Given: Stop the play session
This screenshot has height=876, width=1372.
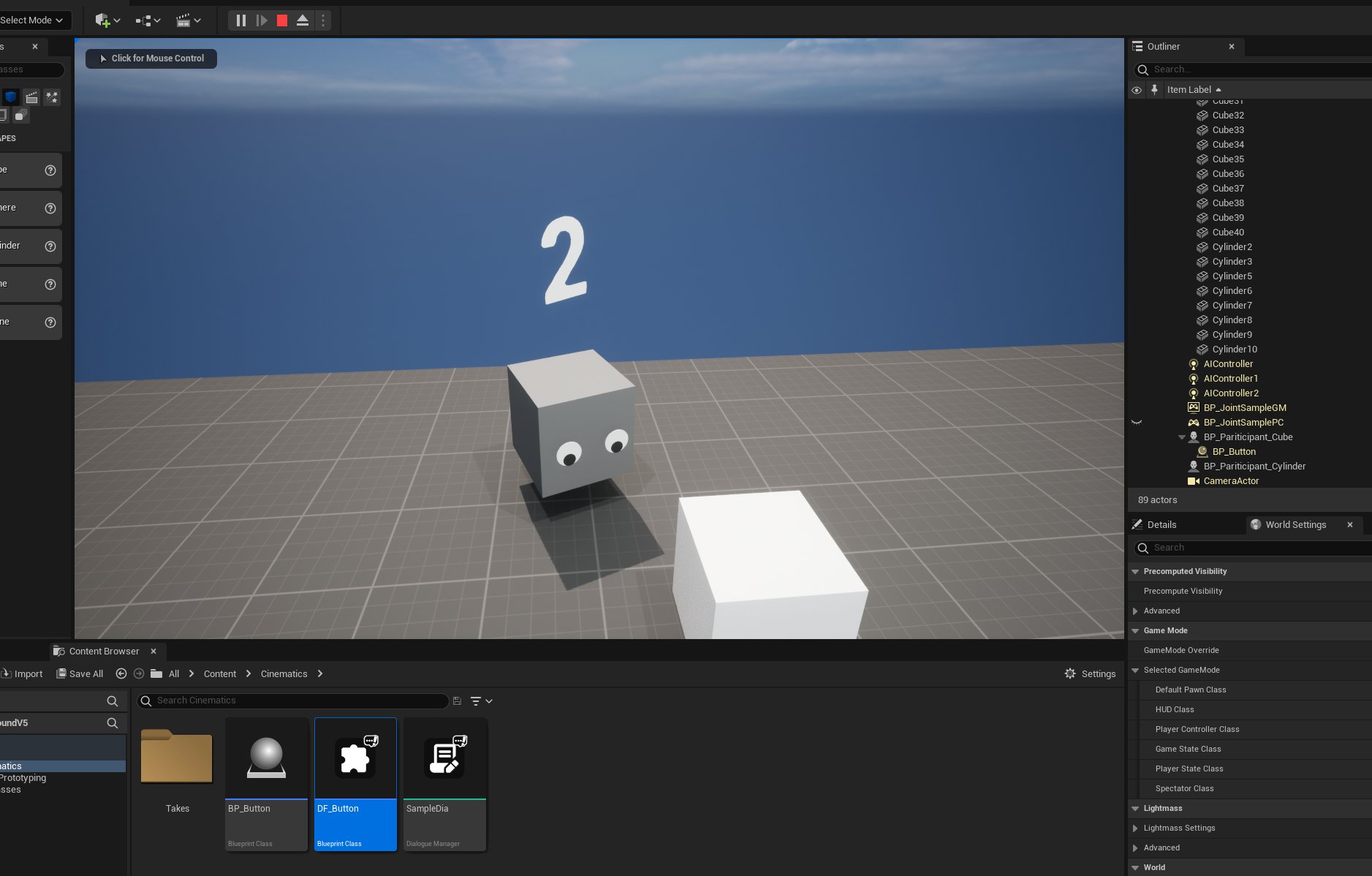Looking at the screenshot, I should tap(282, 20).
